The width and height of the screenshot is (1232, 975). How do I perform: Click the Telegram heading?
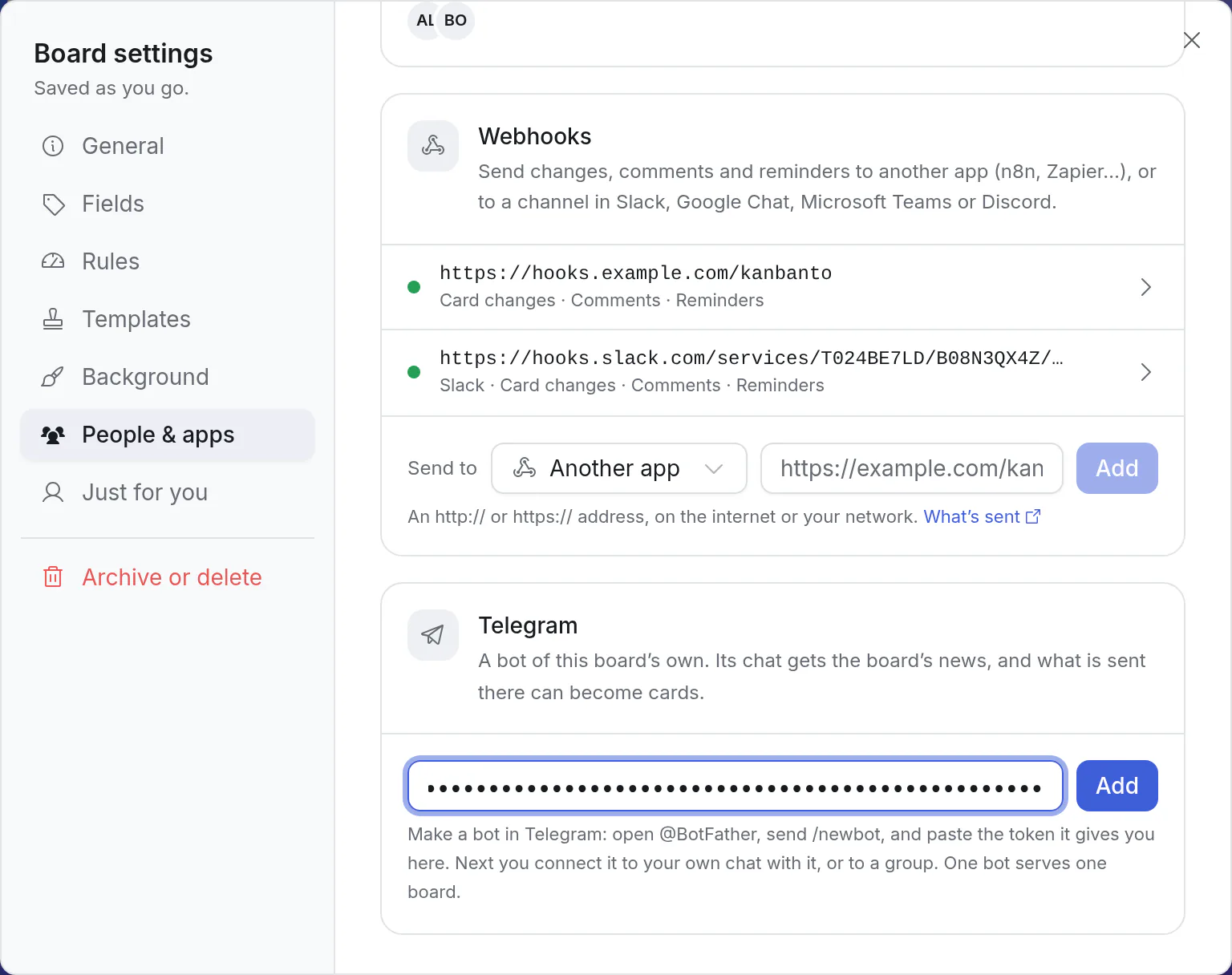528,625
